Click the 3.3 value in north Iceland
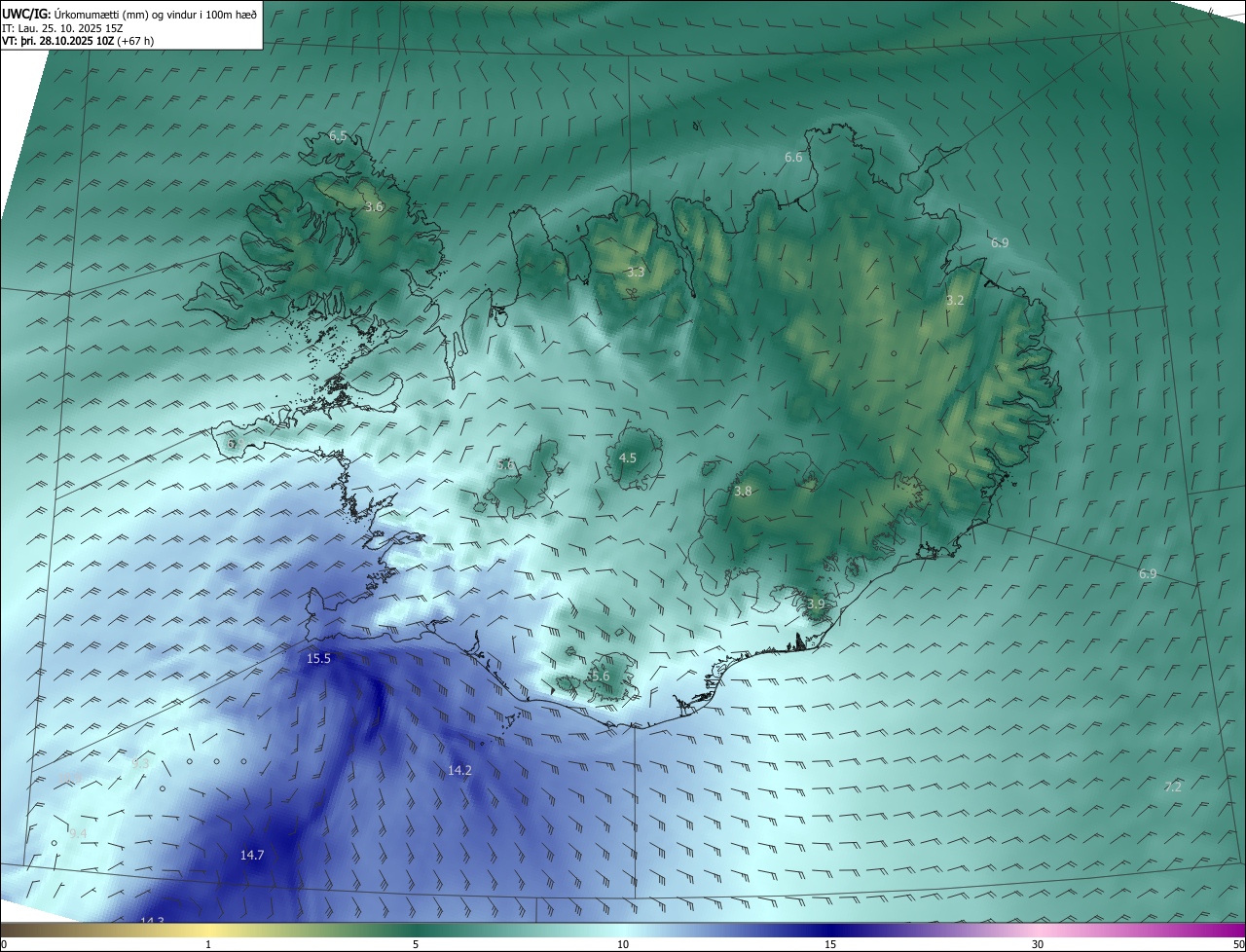This screenshot has height=952, width=1246. [x=636, y=273]
